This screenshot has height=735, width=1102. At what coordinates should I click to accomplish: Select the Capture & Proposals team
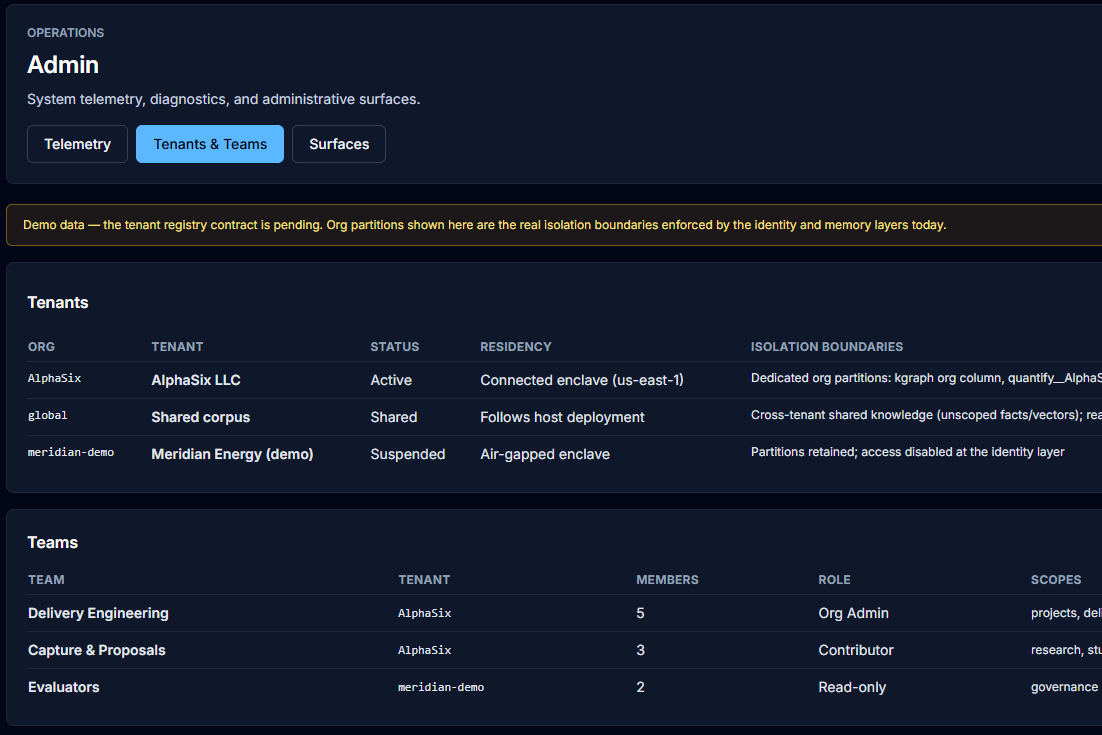coord(97,651)
